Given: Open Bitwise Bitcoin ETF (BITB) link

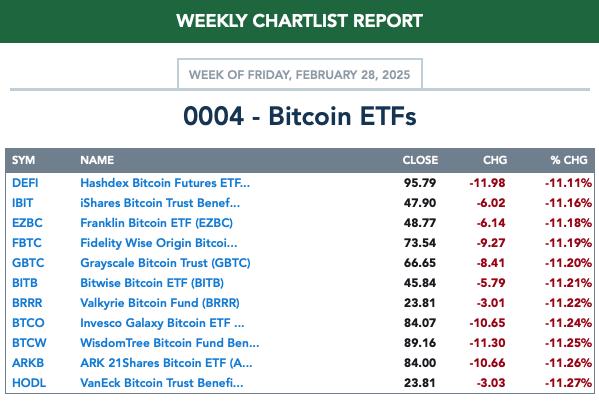Looking at the screenshot, I should pyautogui.click(x=152, y=283).
